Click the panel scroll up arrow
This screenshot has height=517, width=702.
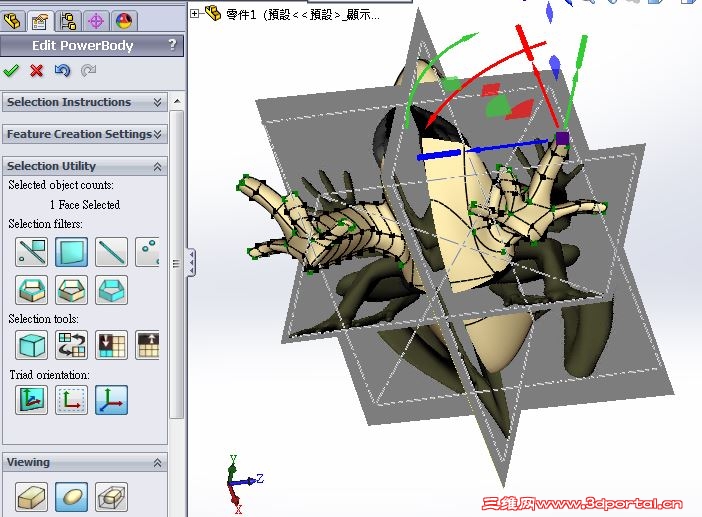(x=177, y=101)
